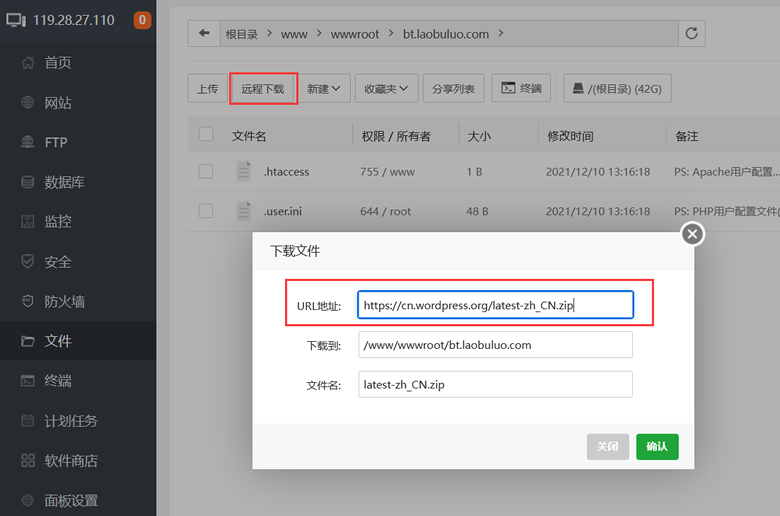Sort by 大小 size column header

click(479, 136)
